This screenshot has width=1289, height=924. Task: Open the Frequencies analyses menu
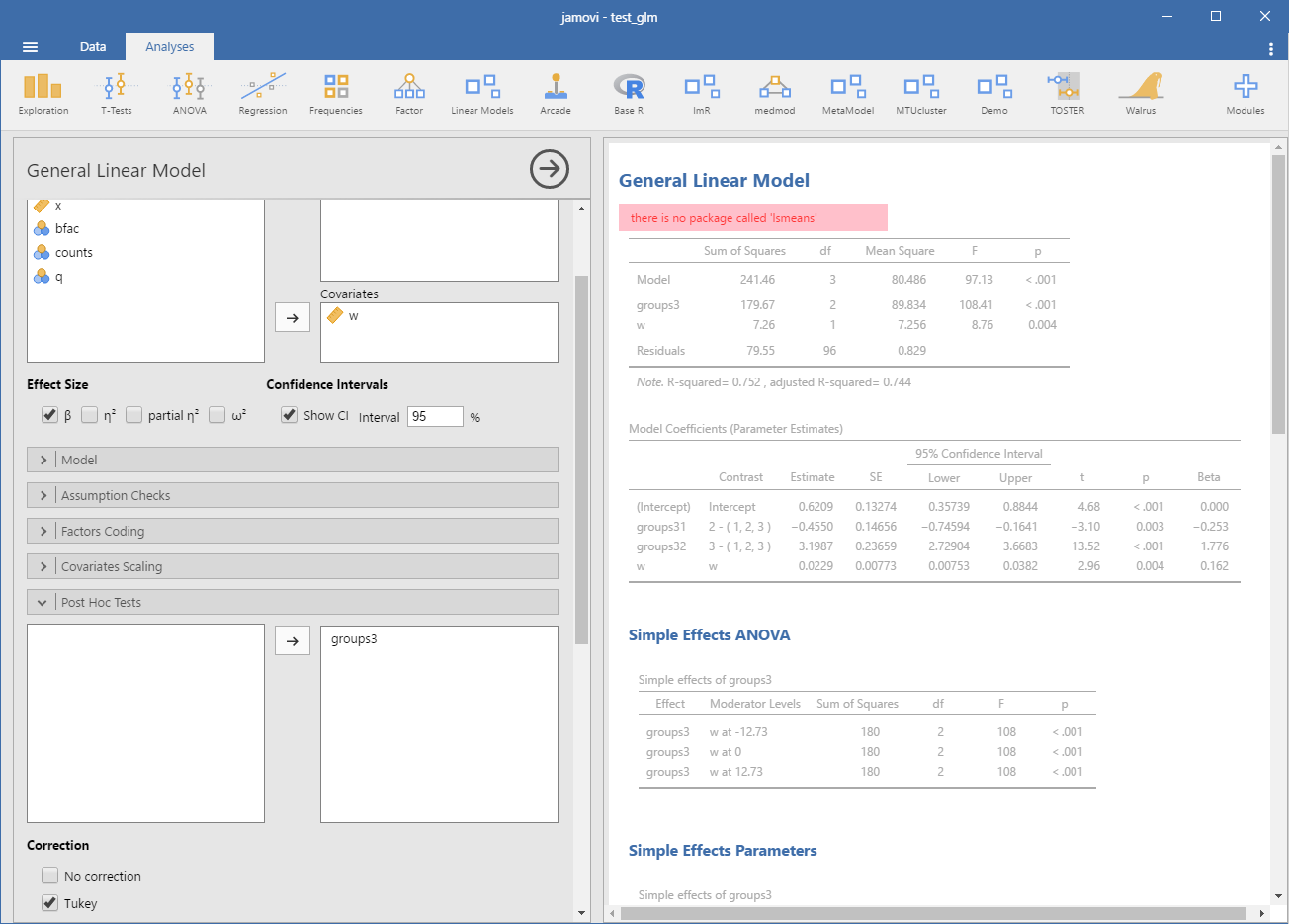[336, 94]
